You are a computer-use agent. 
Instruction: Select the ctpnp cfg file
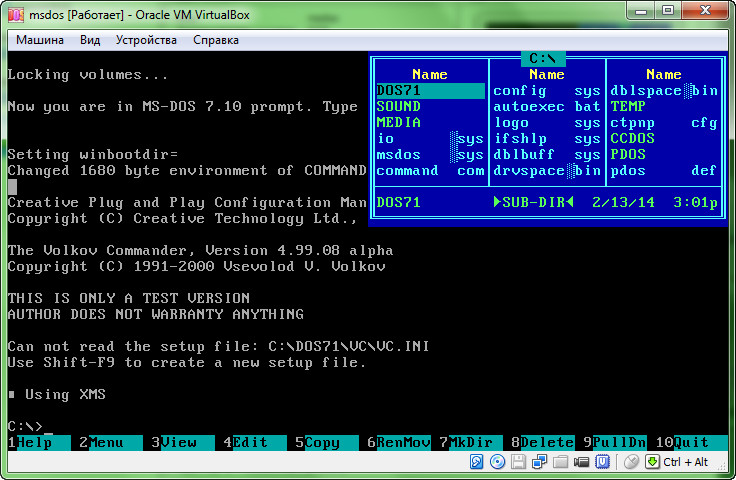(x=664, y=122)
